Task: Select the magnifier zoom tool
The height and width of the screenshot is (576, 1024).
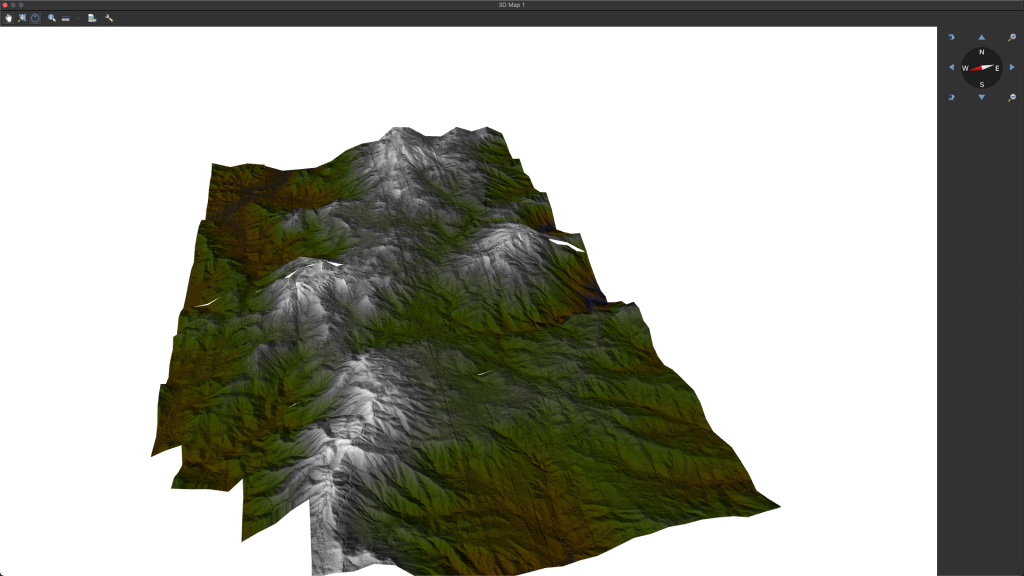Action: coord(52,18)
